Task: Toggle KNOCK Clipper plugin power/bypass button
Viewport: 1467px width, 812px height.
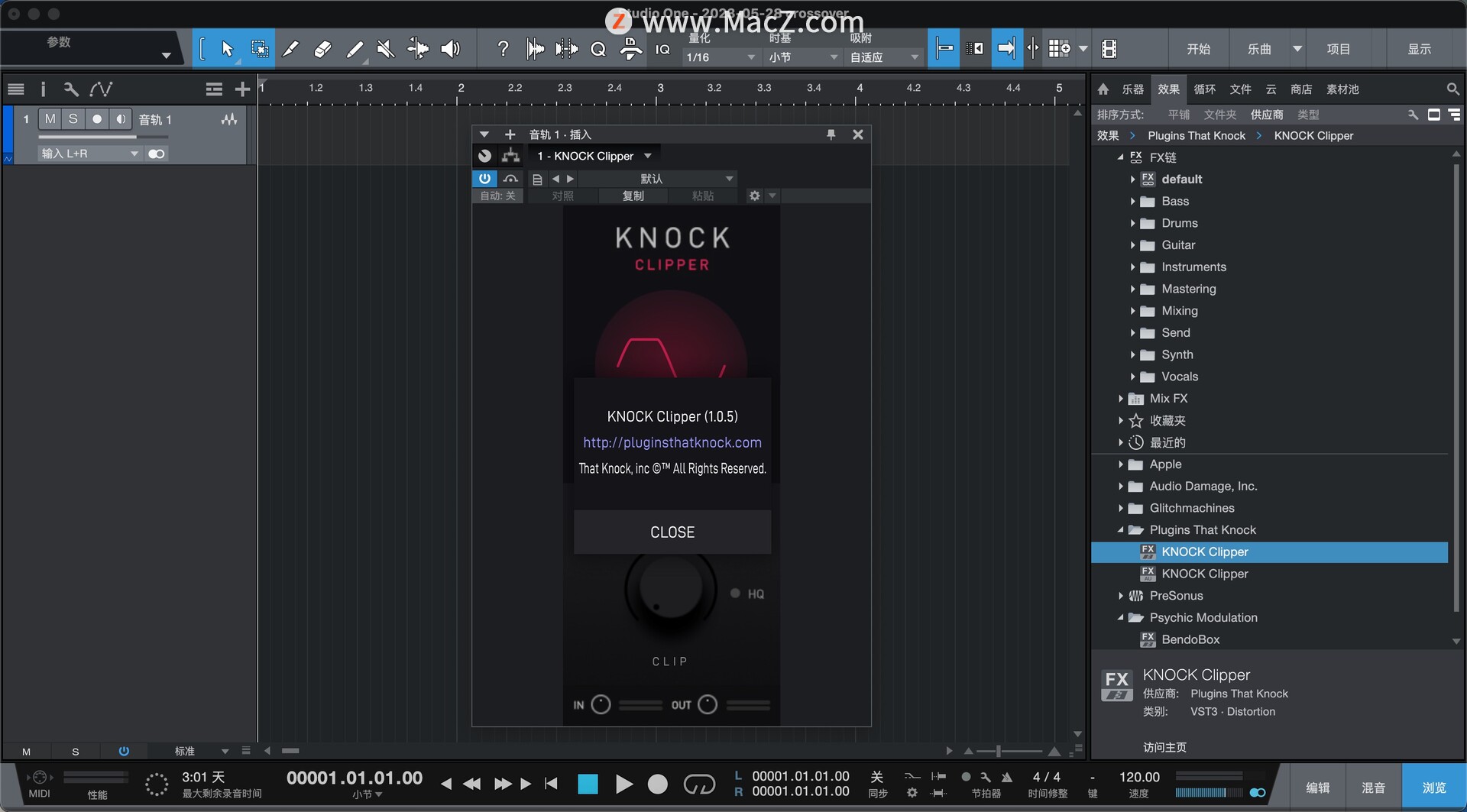Action: click(484, 179)
